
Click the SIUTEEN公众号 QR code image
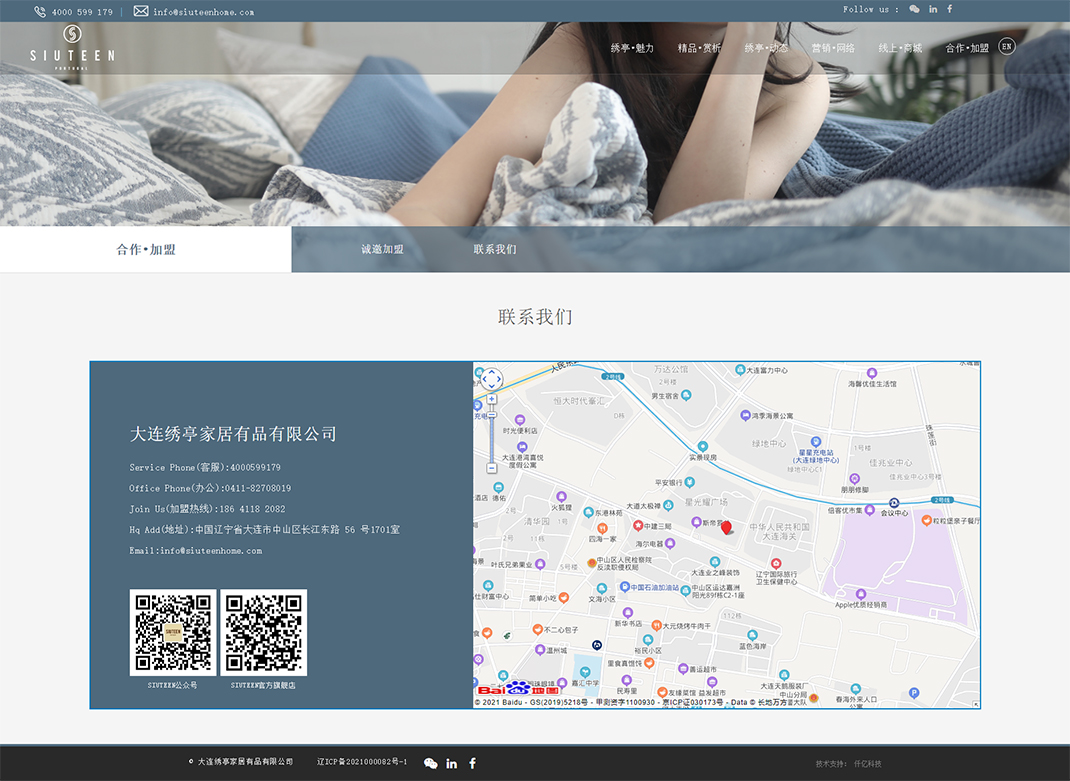[x=173, y=632]
